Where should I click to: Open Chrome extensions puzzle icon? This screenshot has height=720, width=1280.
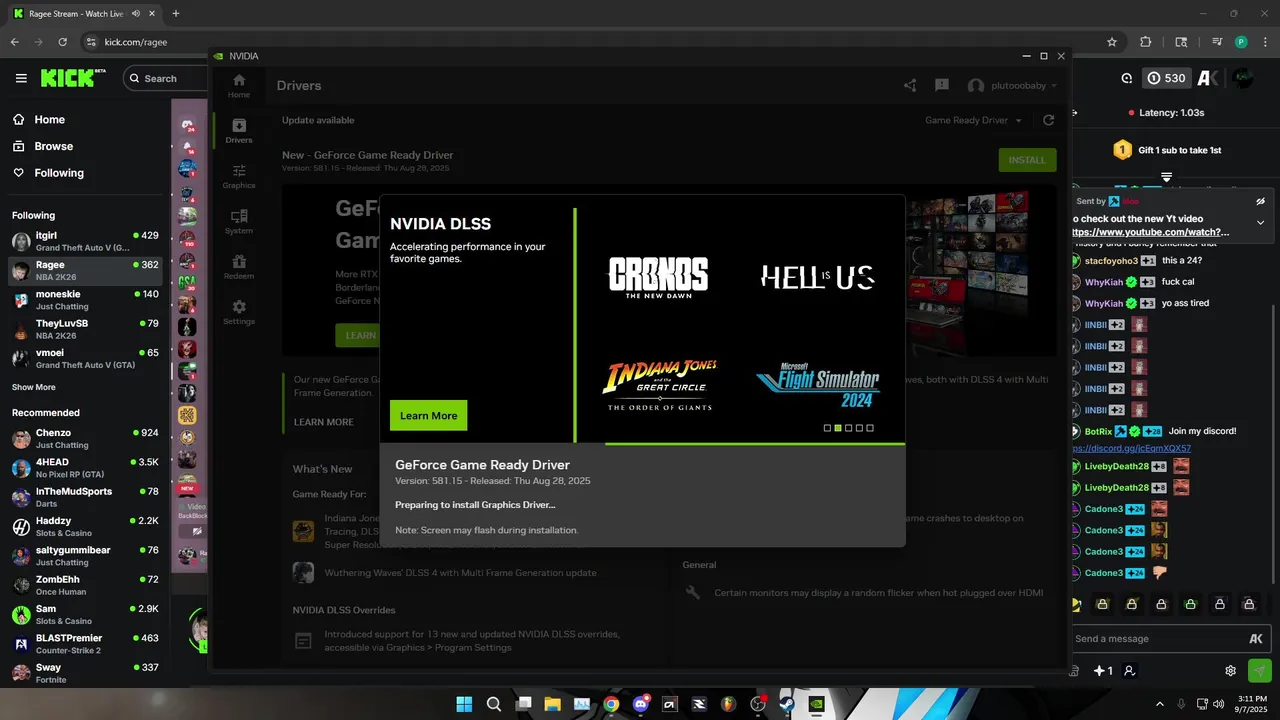click(1146, 42)
